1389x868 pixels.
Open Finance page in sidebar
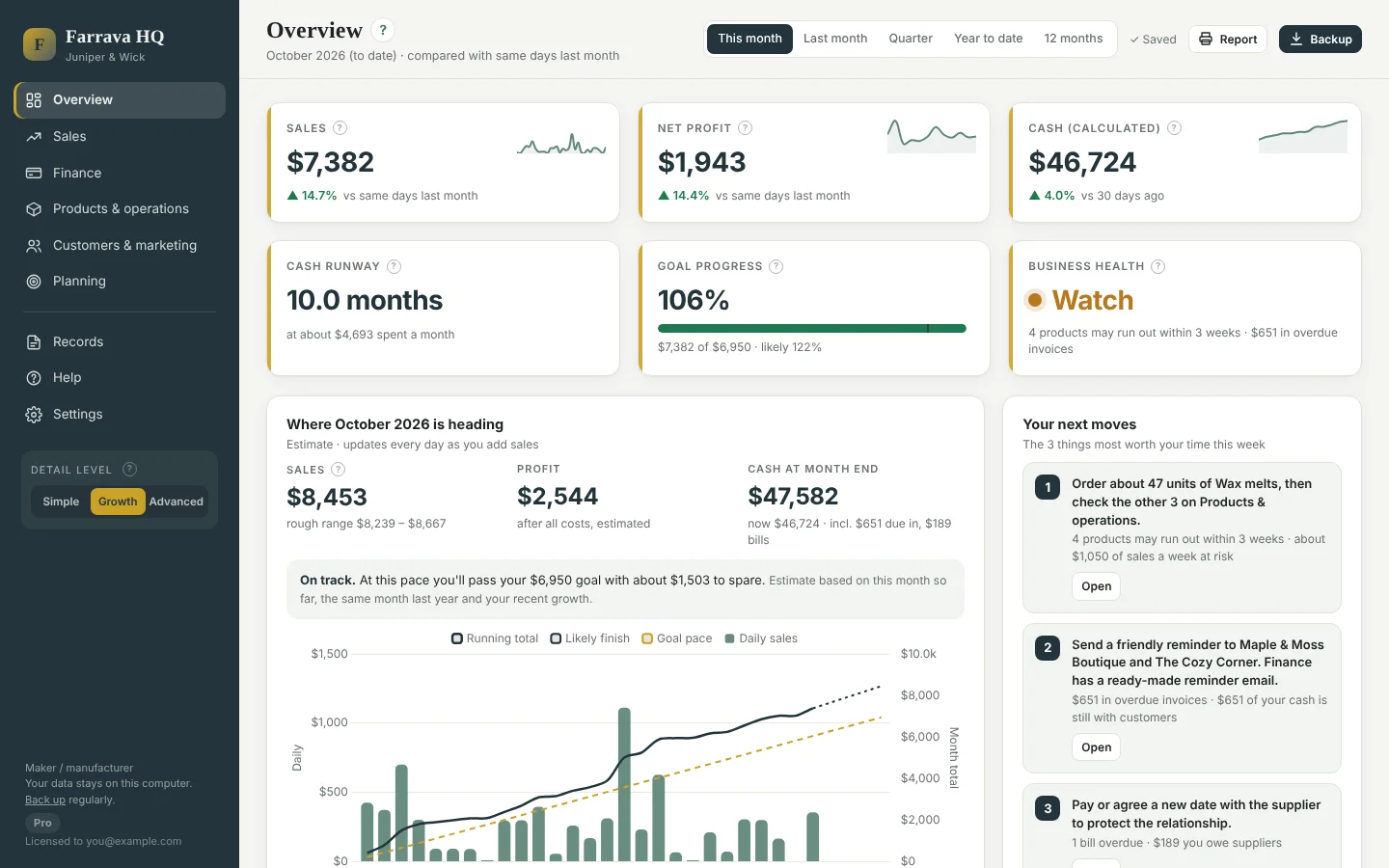pos(120,173)
